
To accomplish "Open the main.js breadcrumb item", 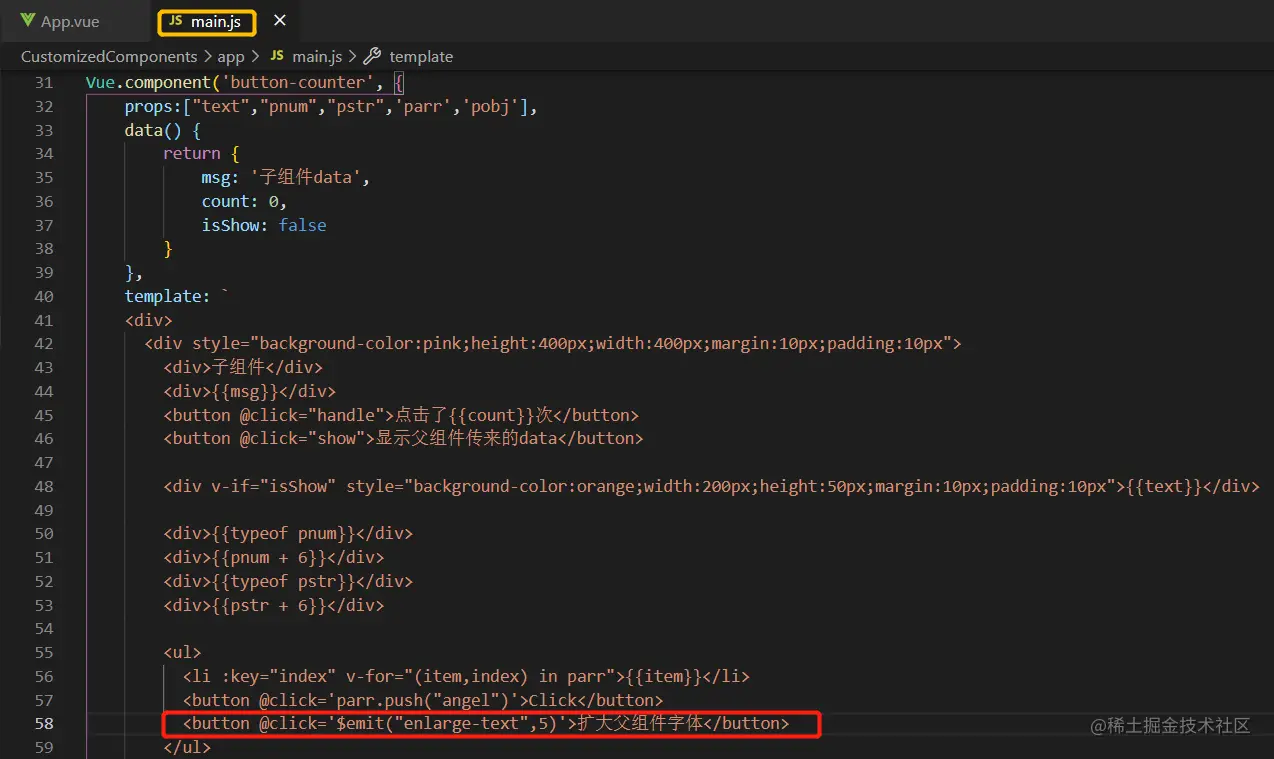I will tap(317, 57).
